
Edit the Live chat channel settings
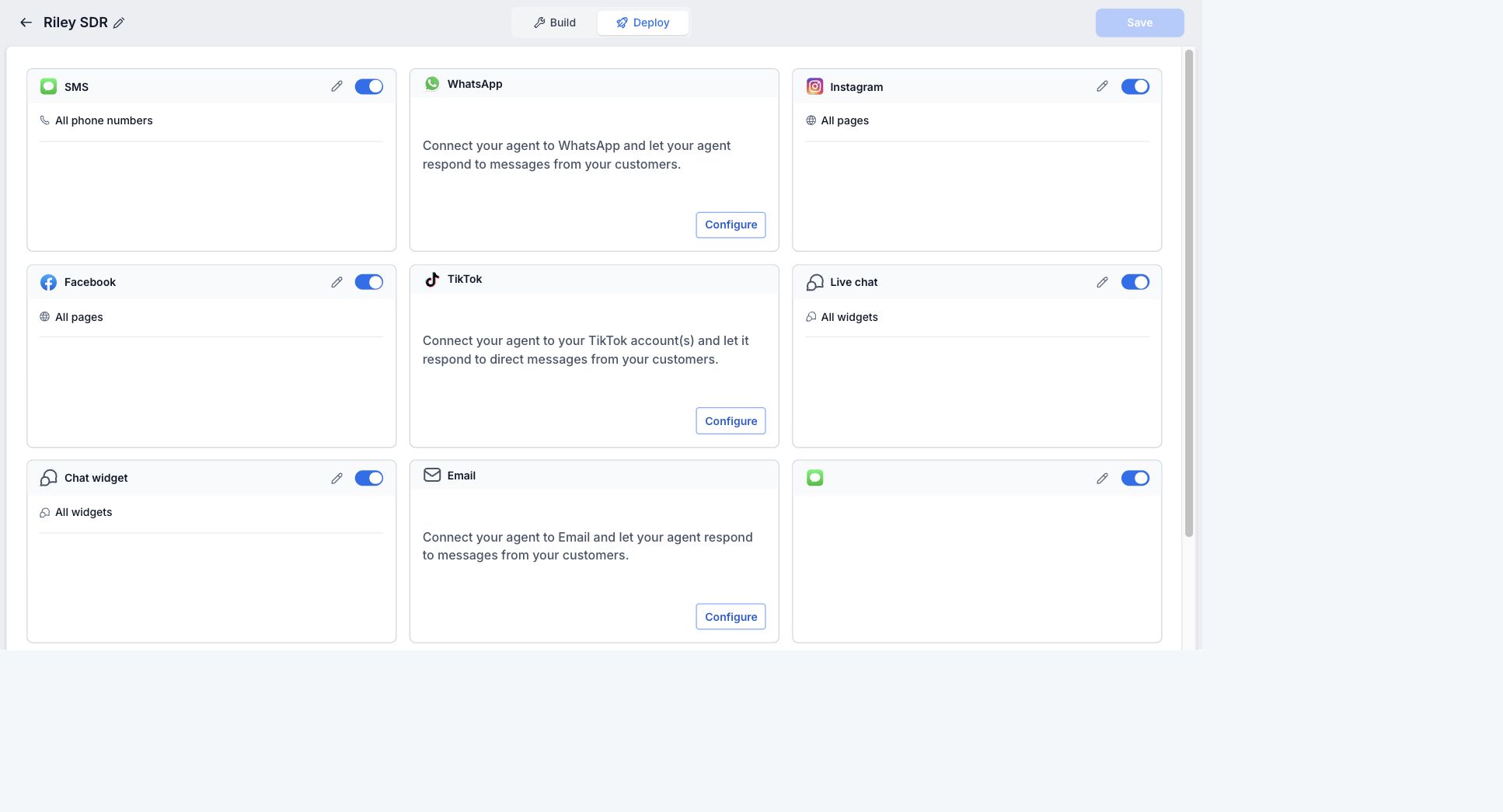click(1102, 282)
